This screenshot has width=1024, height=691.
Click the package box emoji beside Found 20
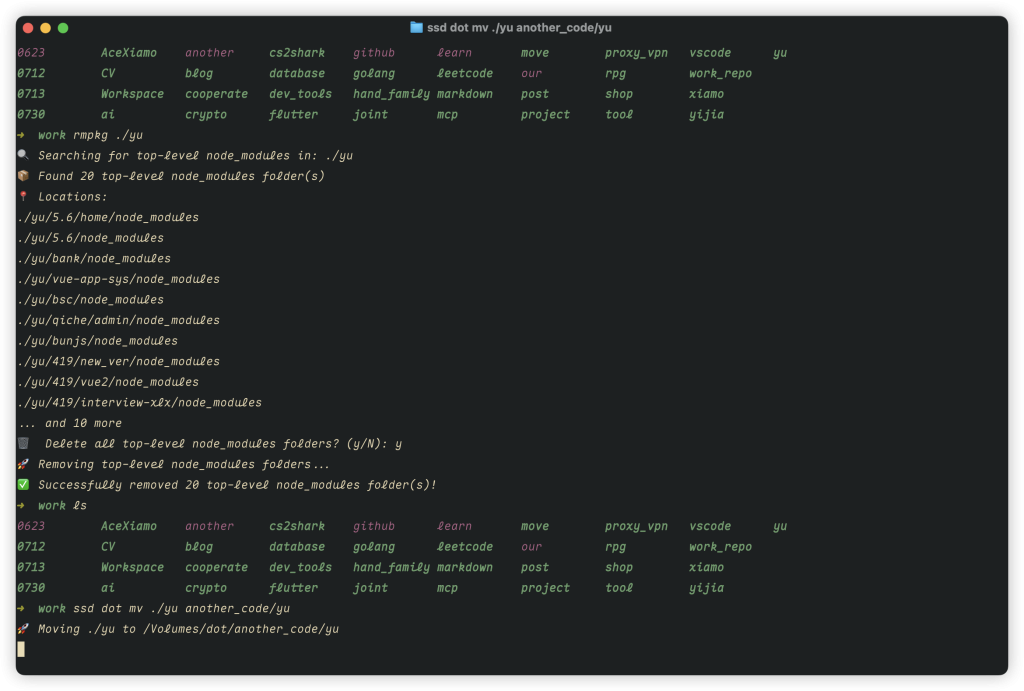23,176
